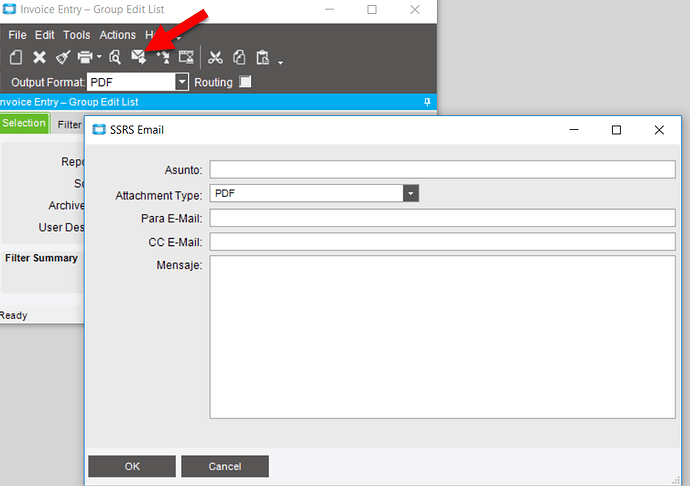Click the Print toolbar icon

click(85, 57)
